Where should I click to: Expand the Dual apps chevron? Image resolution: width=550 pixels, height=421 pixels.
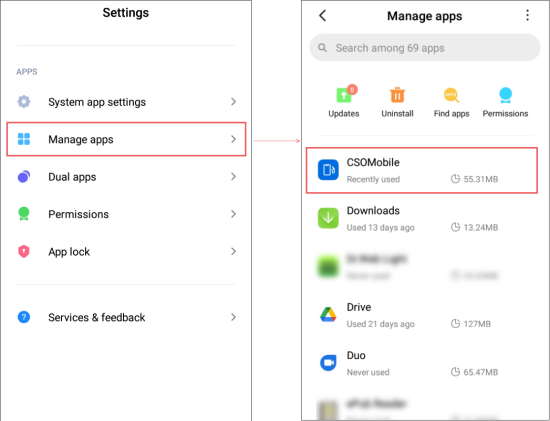[x=233, y=176]
